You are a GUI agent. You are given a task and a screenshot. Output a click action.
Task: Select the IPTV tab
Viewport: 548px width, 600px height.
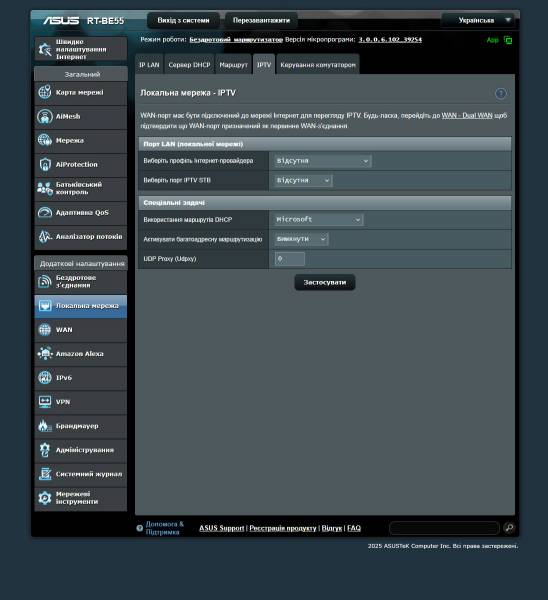tap(264, 65)
